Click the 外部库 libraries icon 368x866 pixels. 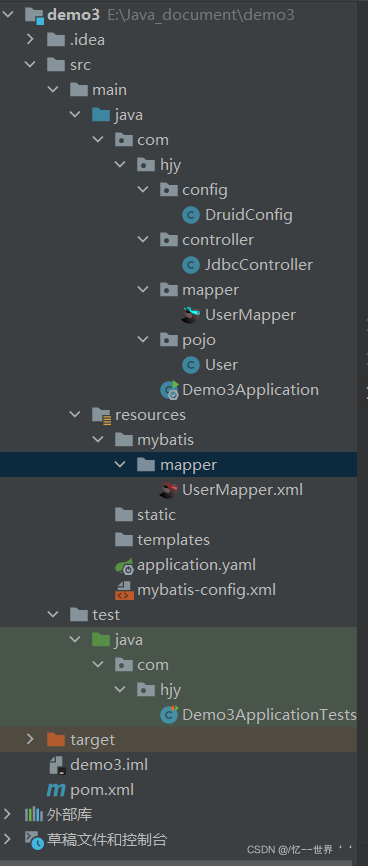pos(34,815)
